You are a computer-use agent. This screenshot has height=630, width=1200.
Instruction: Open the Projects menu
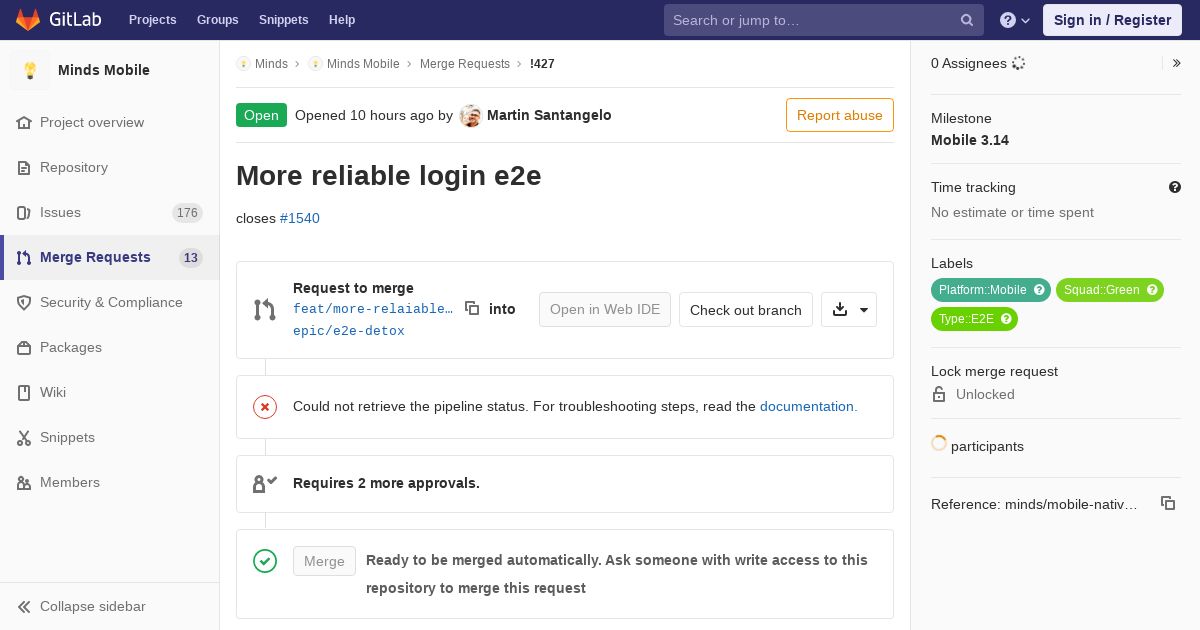tap(152, 20)
